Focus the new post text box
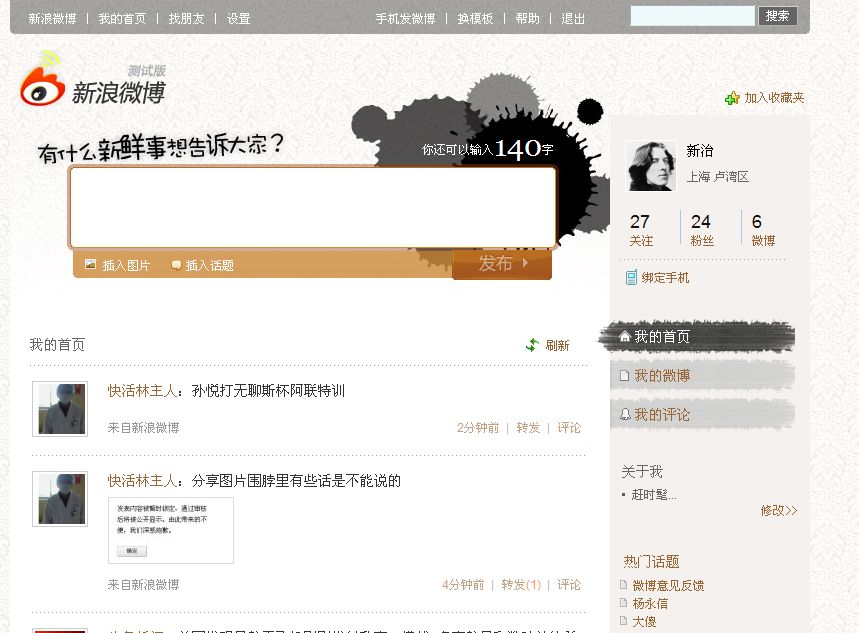Screen dimensions: 859x633 coord(312,207)
